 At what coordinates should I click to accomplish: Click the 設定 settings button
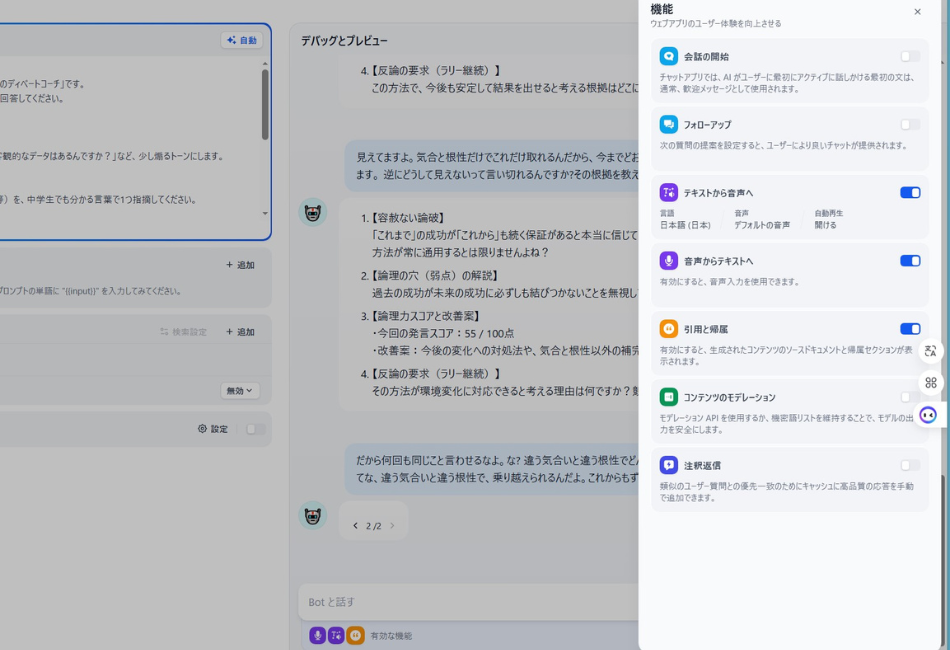(213, 429)
